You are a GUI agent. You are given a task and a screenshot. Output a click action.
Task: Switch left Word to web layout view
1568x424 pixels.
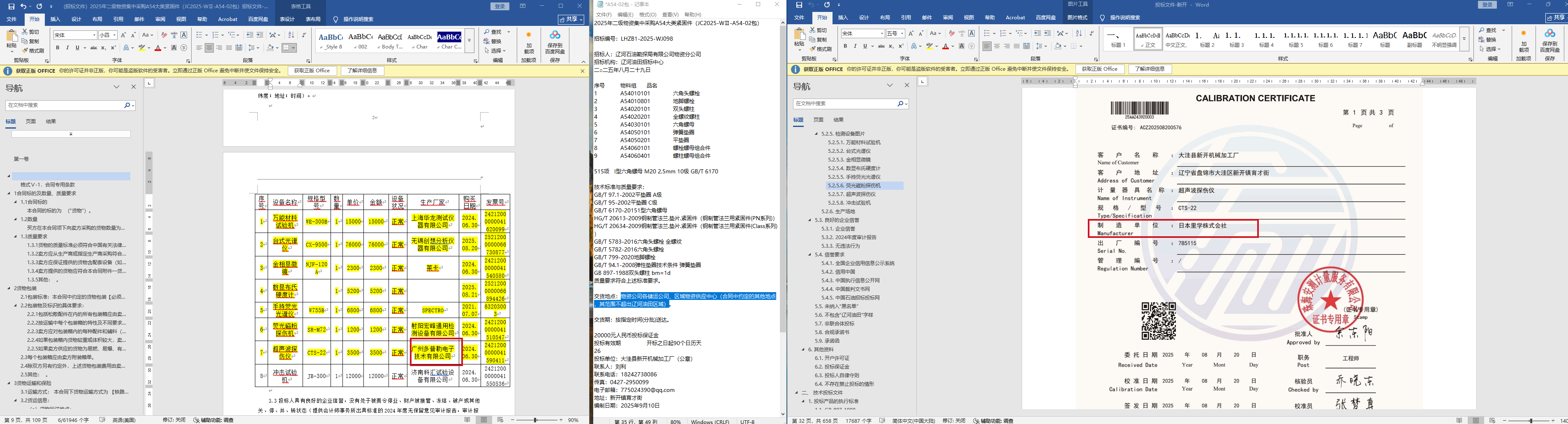point(500,420)
